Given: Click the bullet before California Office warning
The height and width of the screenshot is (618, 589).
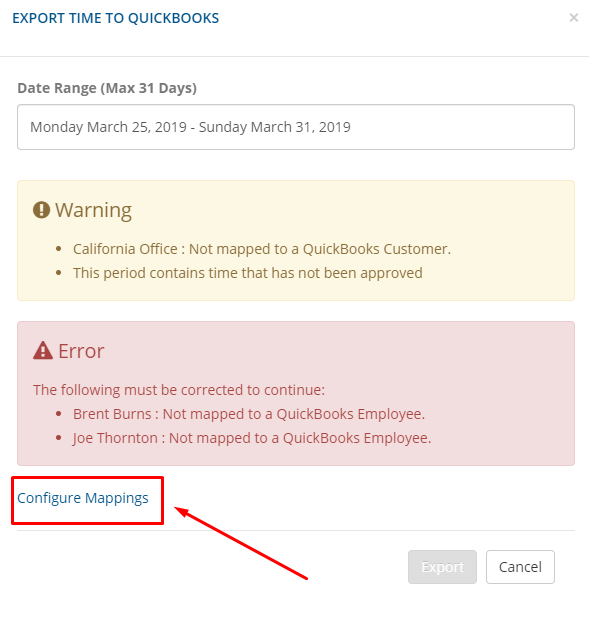Looking at the screenshot, I should tap(59, 249).
